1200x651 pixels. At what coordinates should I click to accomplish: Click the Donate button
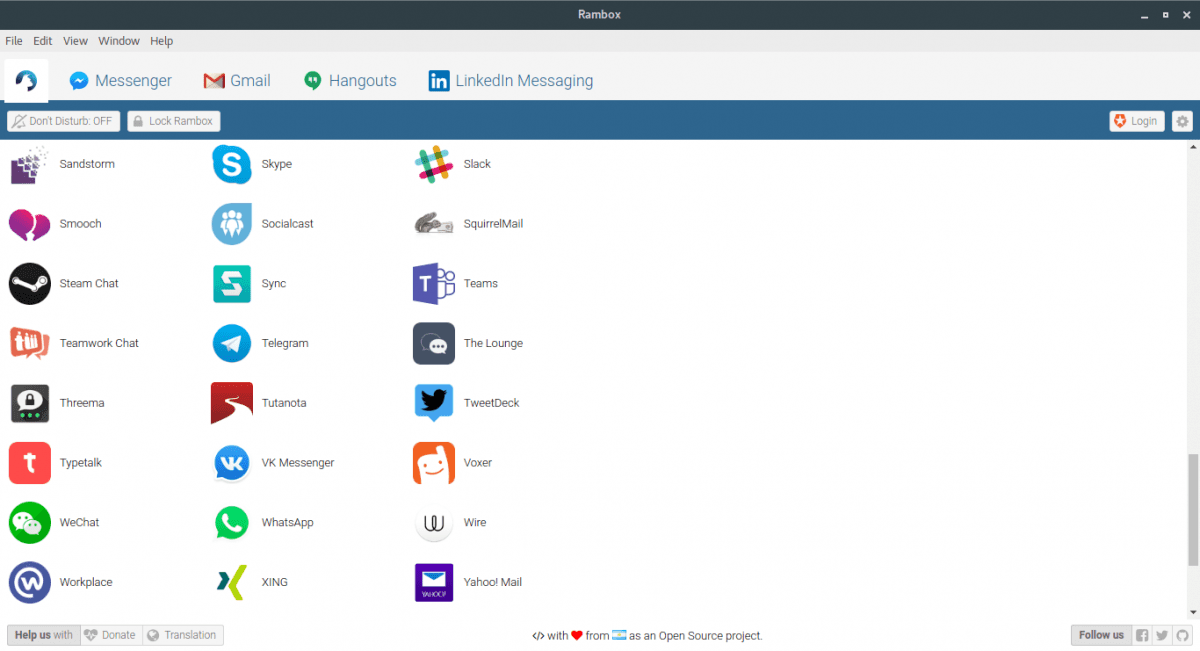111,635
